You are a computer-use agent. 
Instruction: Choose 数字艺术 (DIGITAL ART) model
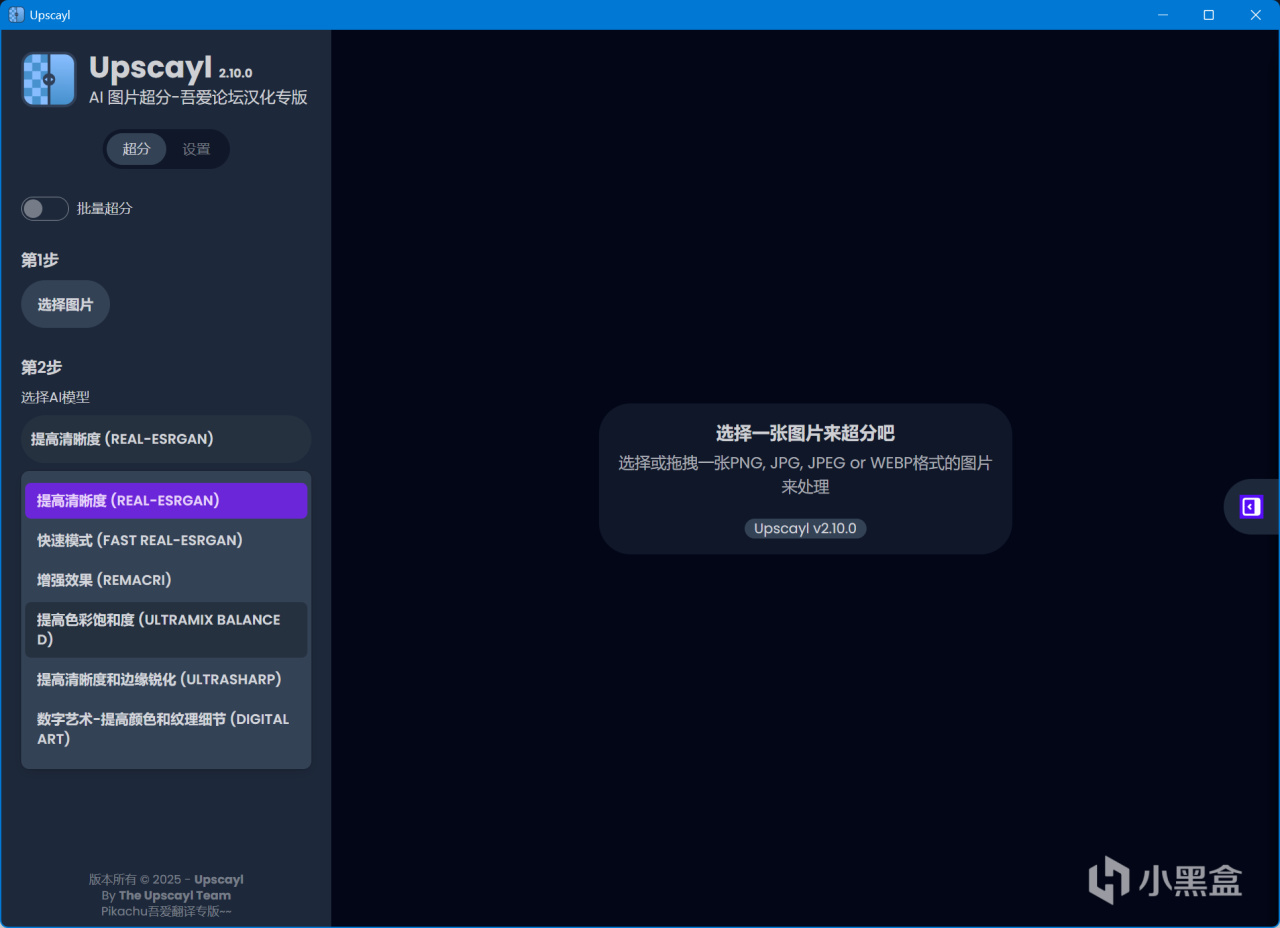[x=166, y=729]
